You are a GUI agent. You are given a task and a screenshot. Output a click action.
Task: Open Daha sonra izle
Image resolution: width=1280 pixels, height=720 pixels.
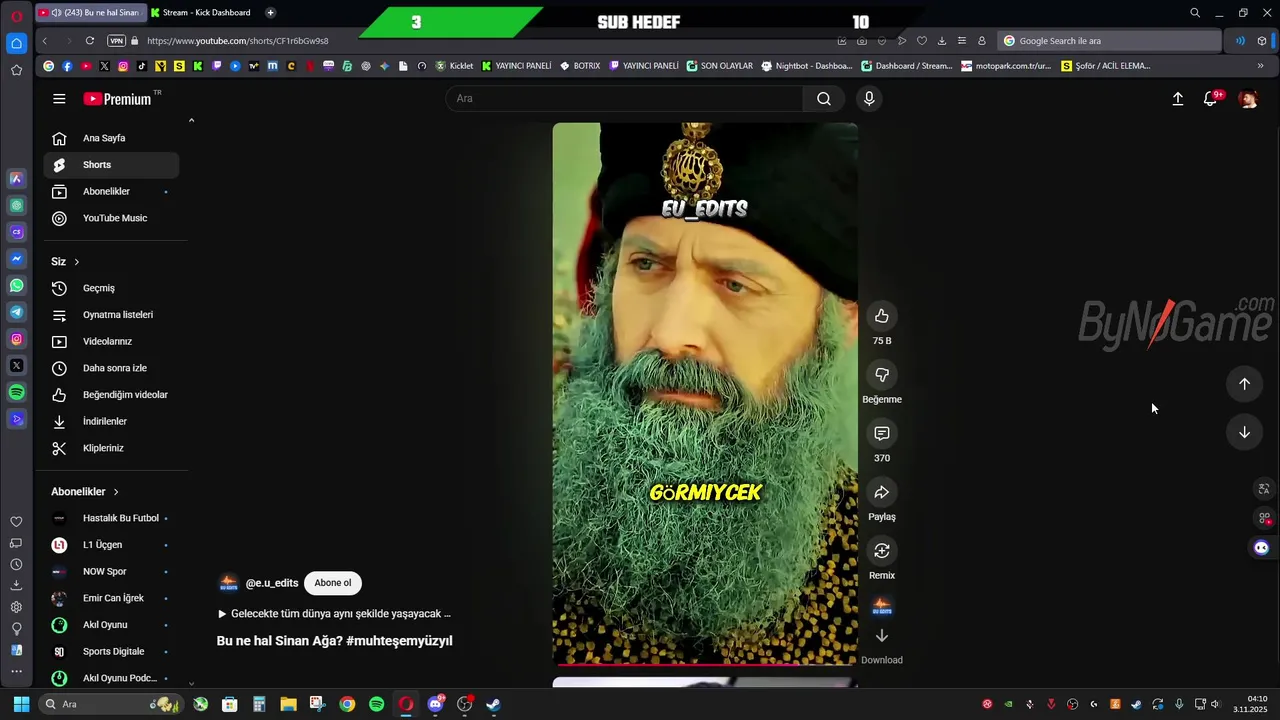[111, 368]
